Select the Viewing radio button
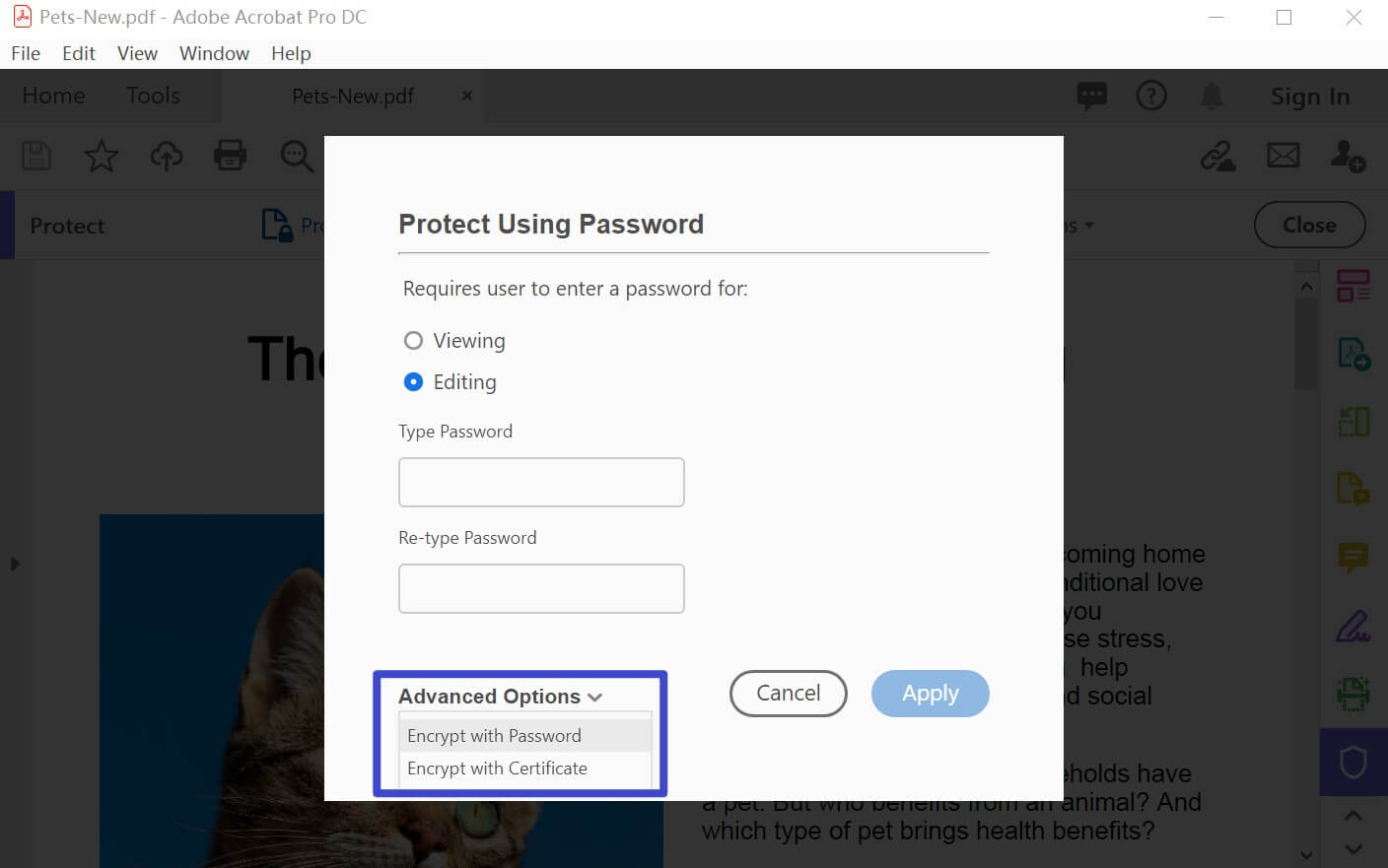The height and width of the screenshot is (868, 1388). click(413, 341)
